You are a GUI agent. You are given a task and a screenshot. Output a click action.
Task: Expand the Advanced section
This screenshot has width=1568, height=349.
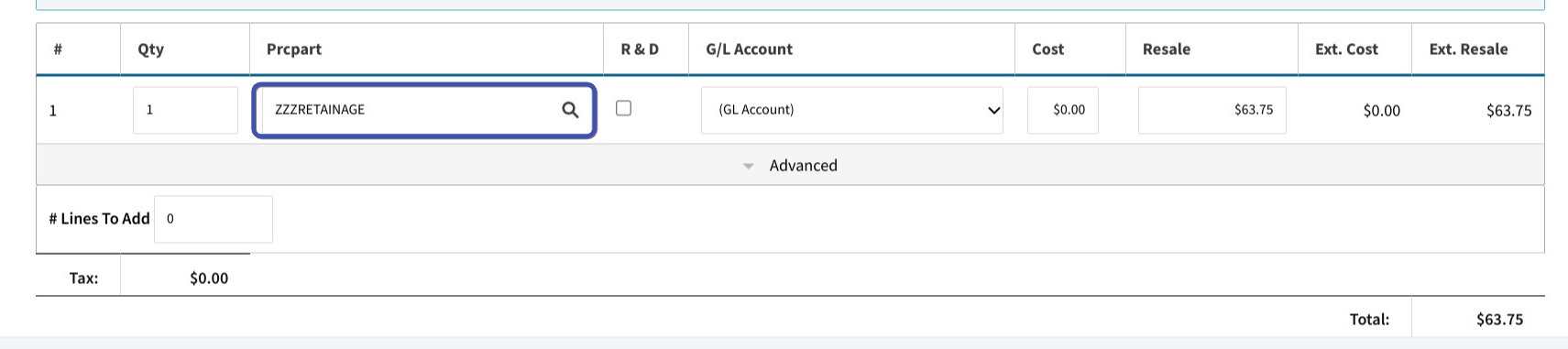[790, 165]
